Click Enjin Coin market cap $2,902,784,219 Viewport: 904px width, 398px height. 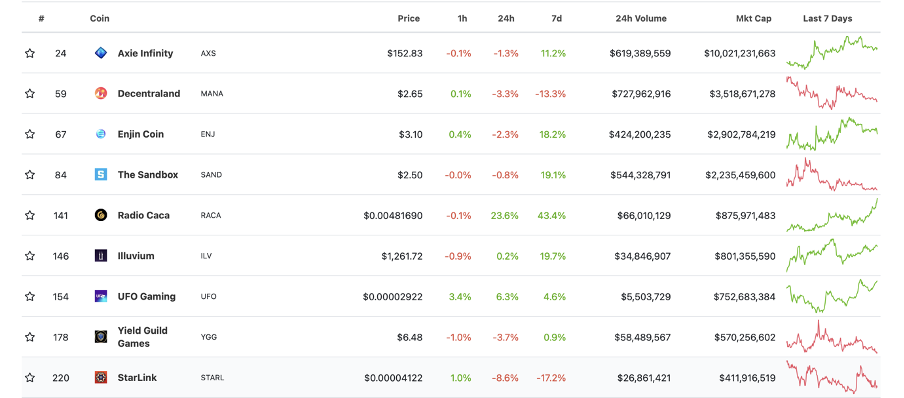(x=741, y=134)
